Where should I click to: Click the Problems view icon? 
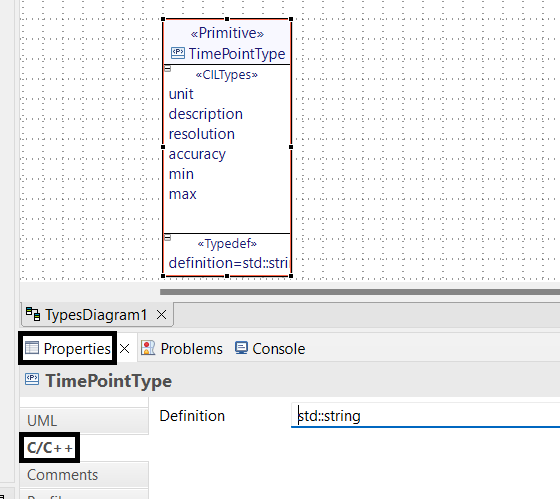coord(148,348)
